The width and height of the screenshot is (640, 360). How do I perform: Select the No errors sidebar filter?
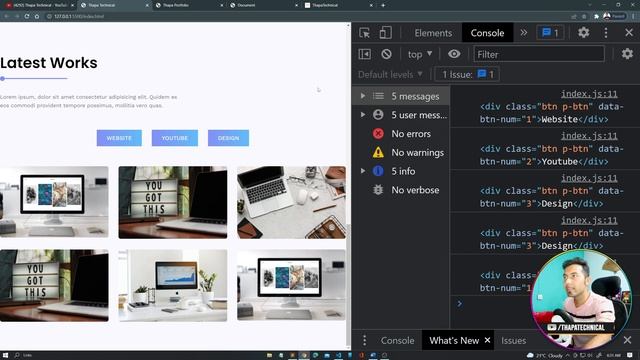pos(401,134)
